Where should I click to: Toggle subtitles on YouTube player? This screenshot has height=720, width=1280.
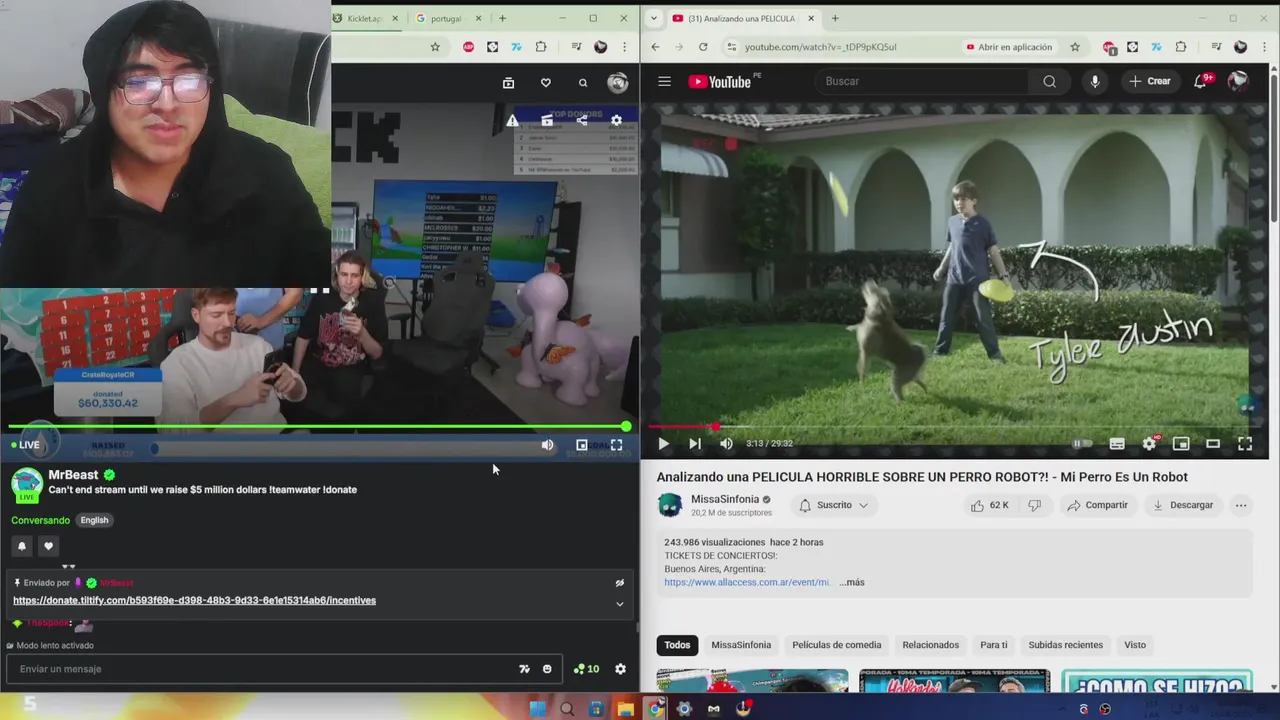pyautogui.click(x=1117, y=444)
